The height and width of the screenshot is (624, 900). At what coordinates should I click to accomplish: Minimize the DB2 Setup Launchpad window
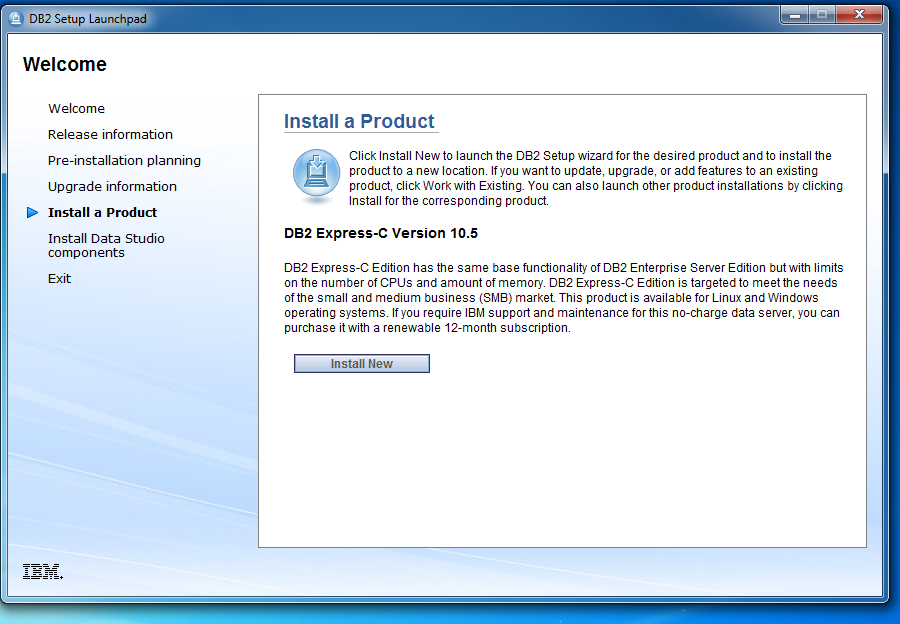click(x=795, y=15)
